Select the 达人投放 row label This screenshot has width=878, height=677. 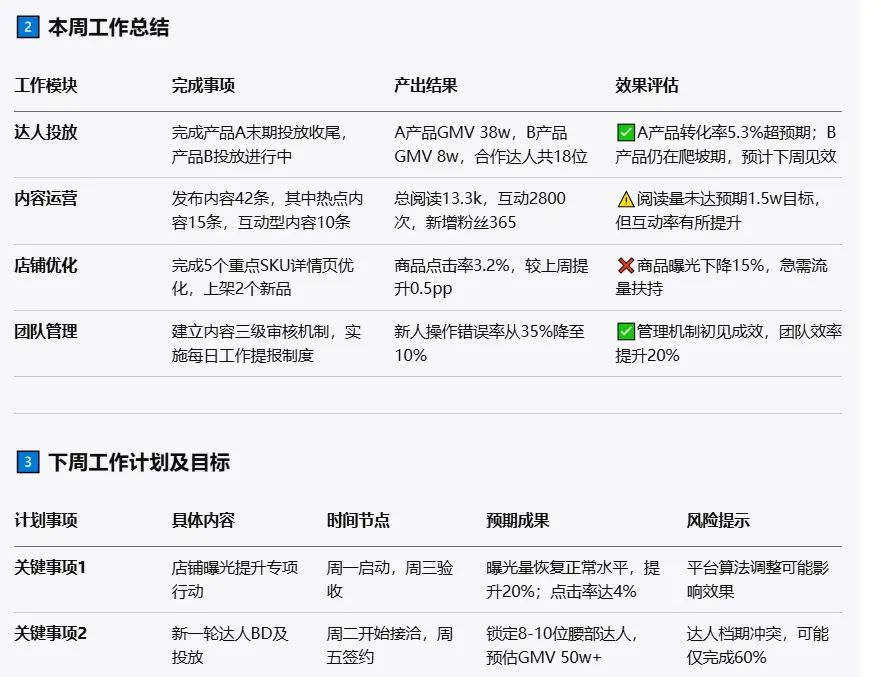[x=45, y=130]
